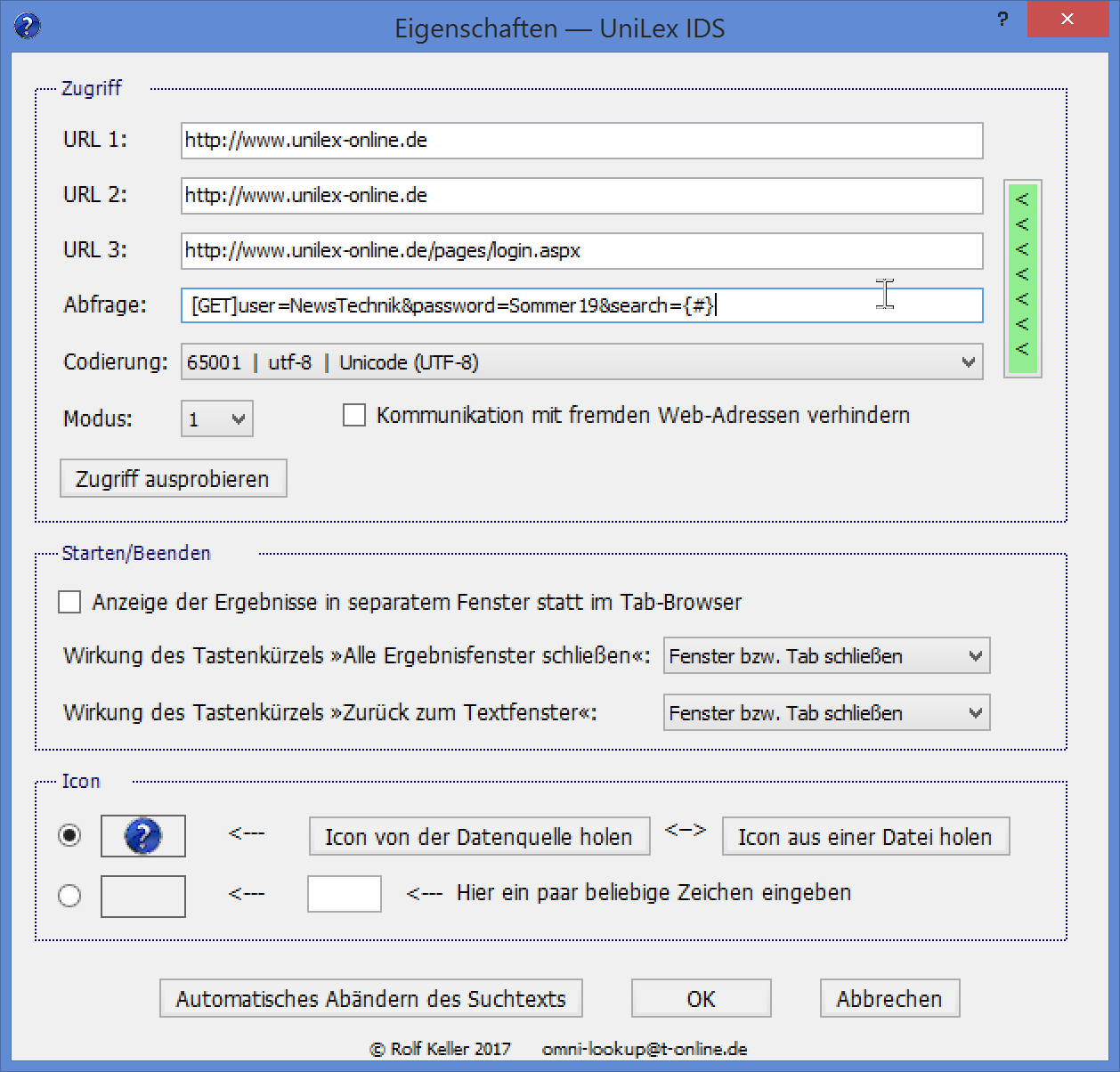The width and height of the screenshot is (1120, 1072).
Task: Click the omni-lookup@t-online.de email text
Action: pos(645,1049)
